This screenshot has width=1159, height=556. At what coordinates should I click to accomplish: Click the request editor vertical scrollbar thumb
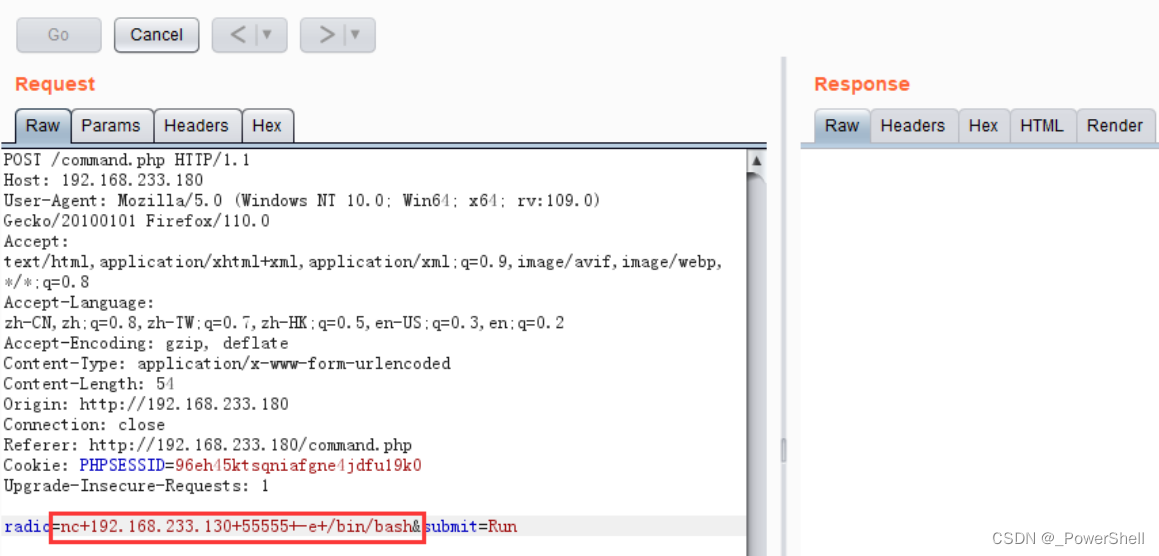coord(756,362)
